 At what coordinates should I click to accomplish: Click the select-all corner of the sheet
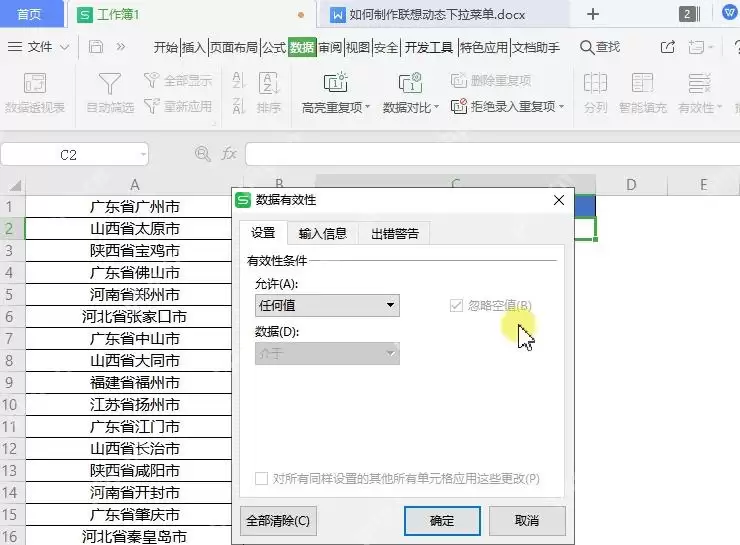click(x=13, y=185)
